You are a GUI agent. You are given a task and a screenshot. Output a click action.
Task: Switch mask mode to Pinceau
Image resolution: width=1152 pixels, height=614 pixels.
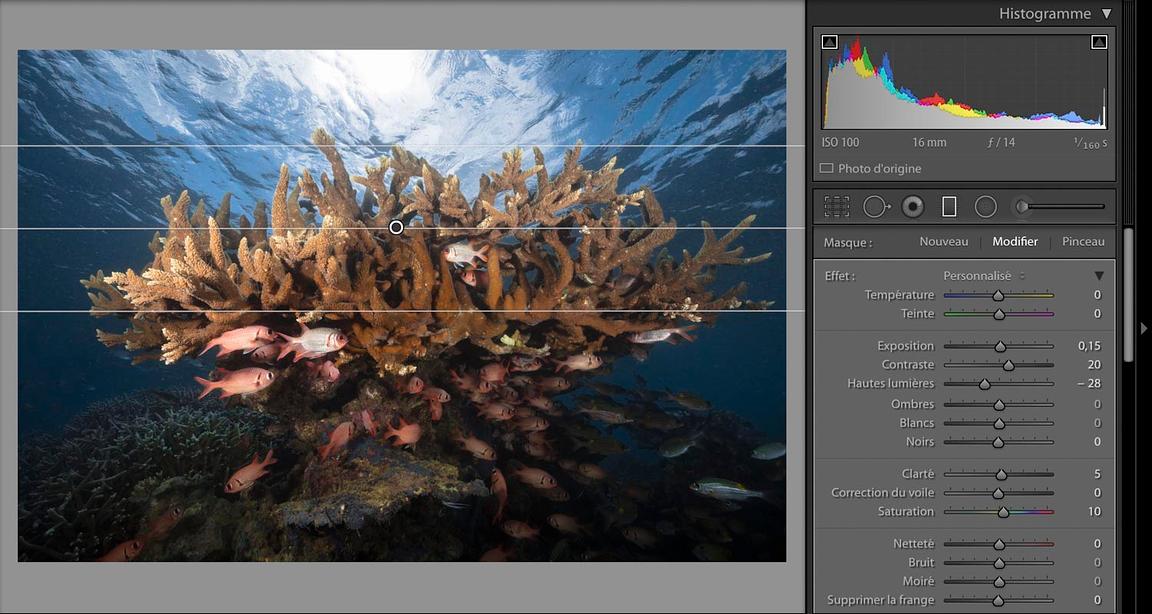[x=1083, y=242]
